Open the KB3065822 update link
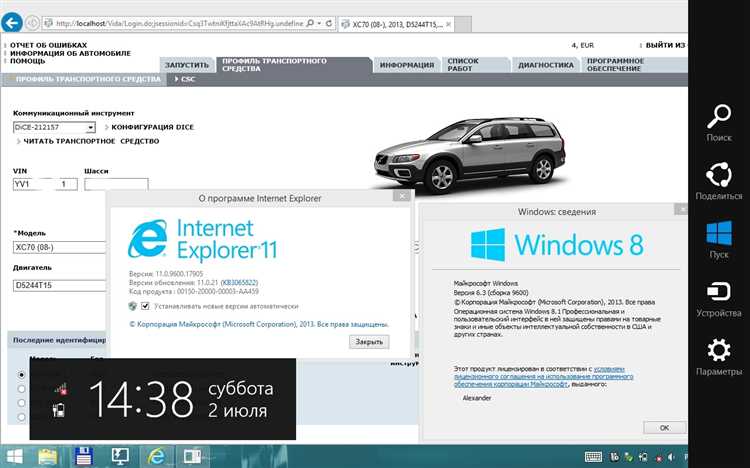 240,283
